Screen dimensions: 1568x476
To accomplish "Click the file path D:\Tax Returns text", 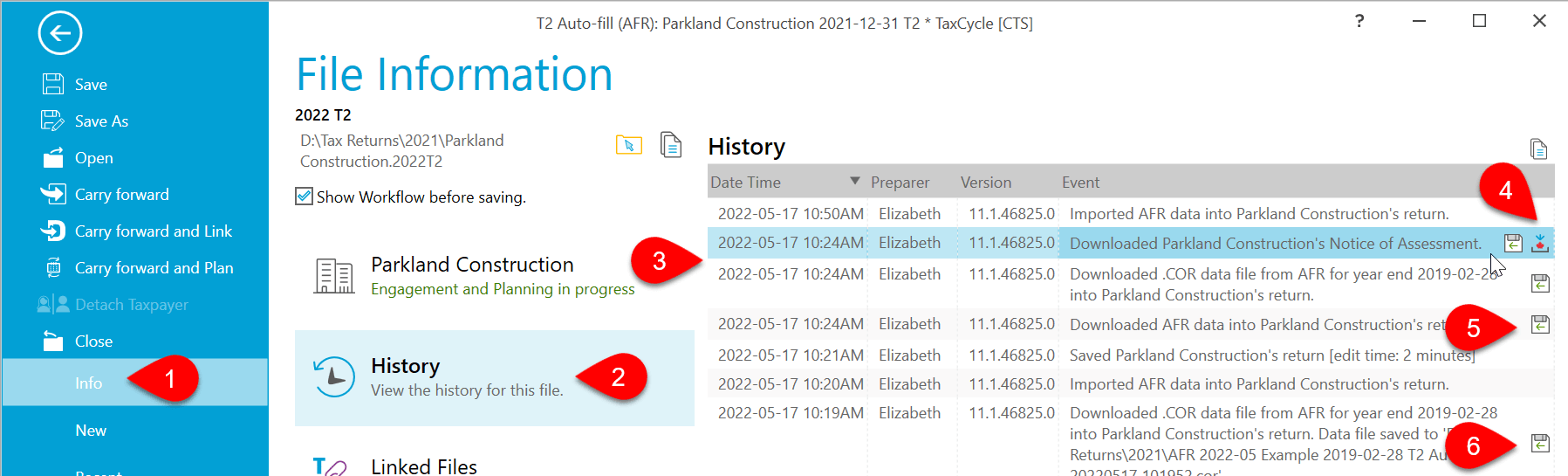I will point(401,151).
